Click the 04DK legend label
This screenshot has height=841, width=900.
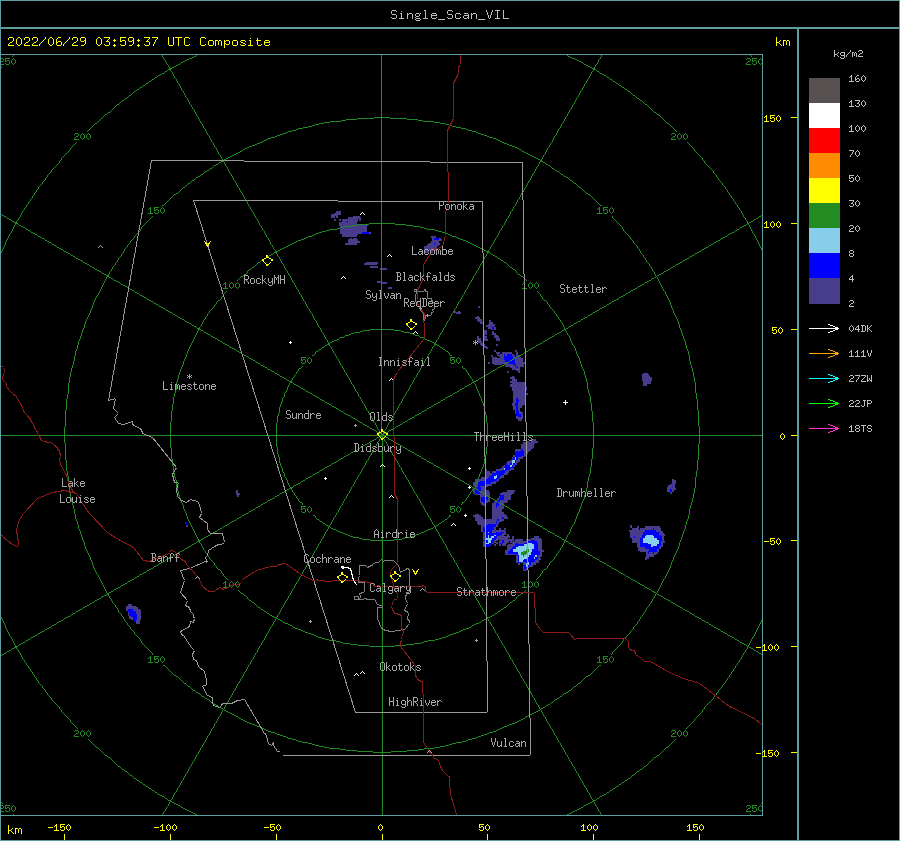pos(860,328)
